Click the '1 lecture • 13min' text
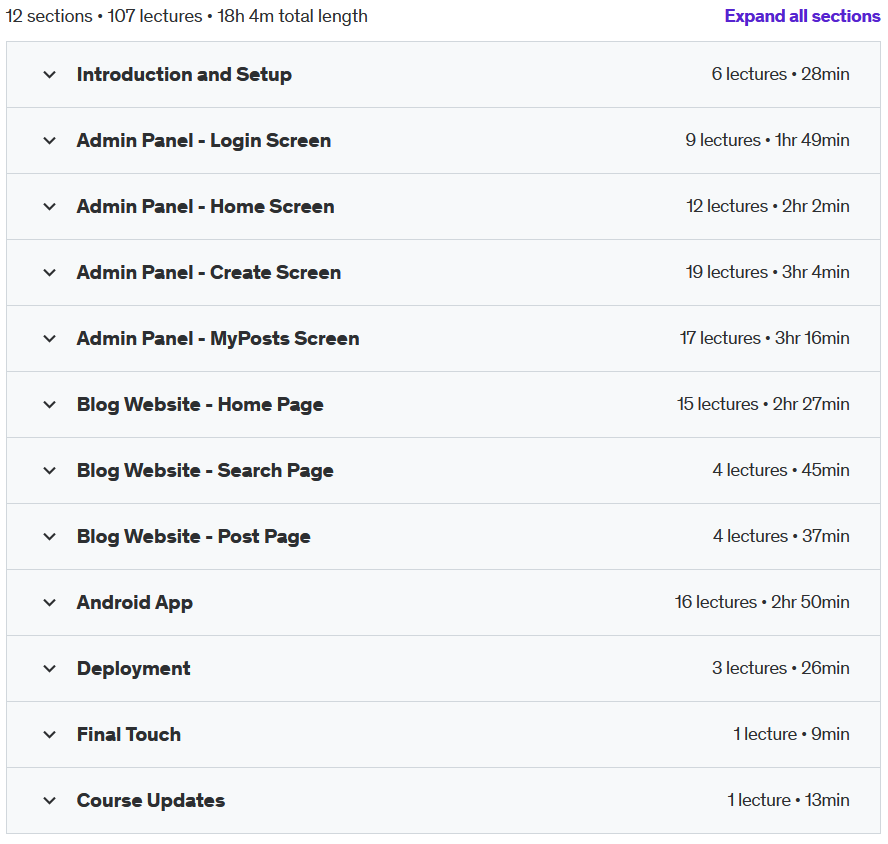Screen dimensions: 888x844 click(x=788, y=800)
